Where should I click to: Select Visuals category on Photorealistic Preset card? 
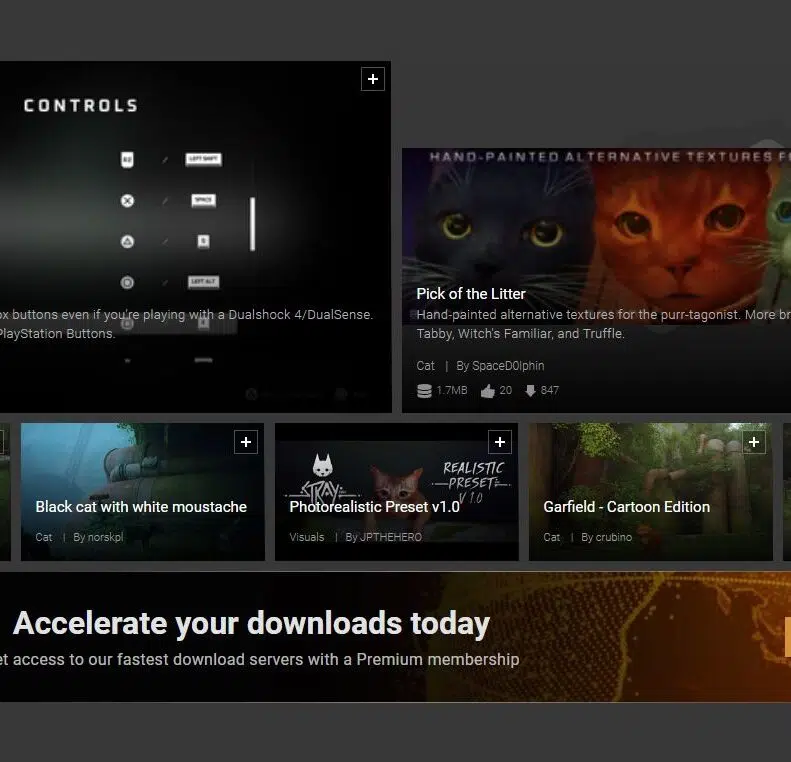coord(307,537)
